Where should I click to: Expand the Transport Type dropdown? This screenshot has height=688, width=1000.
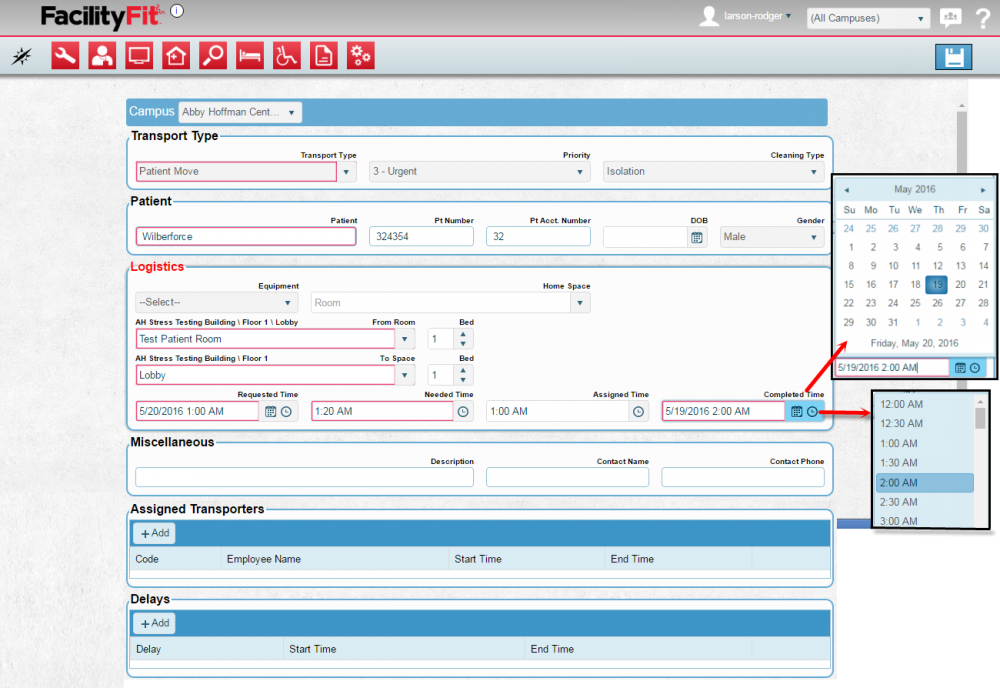tap(346, 172)
